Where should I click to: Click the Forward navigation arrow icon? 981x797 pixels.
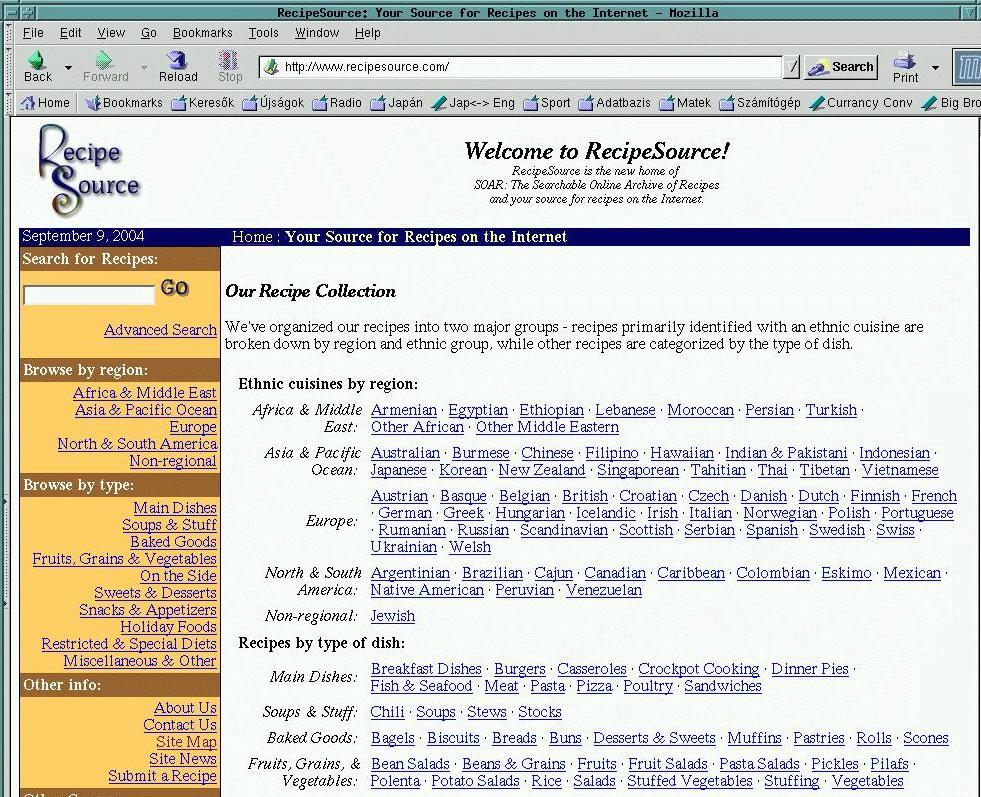click(104, 60)
